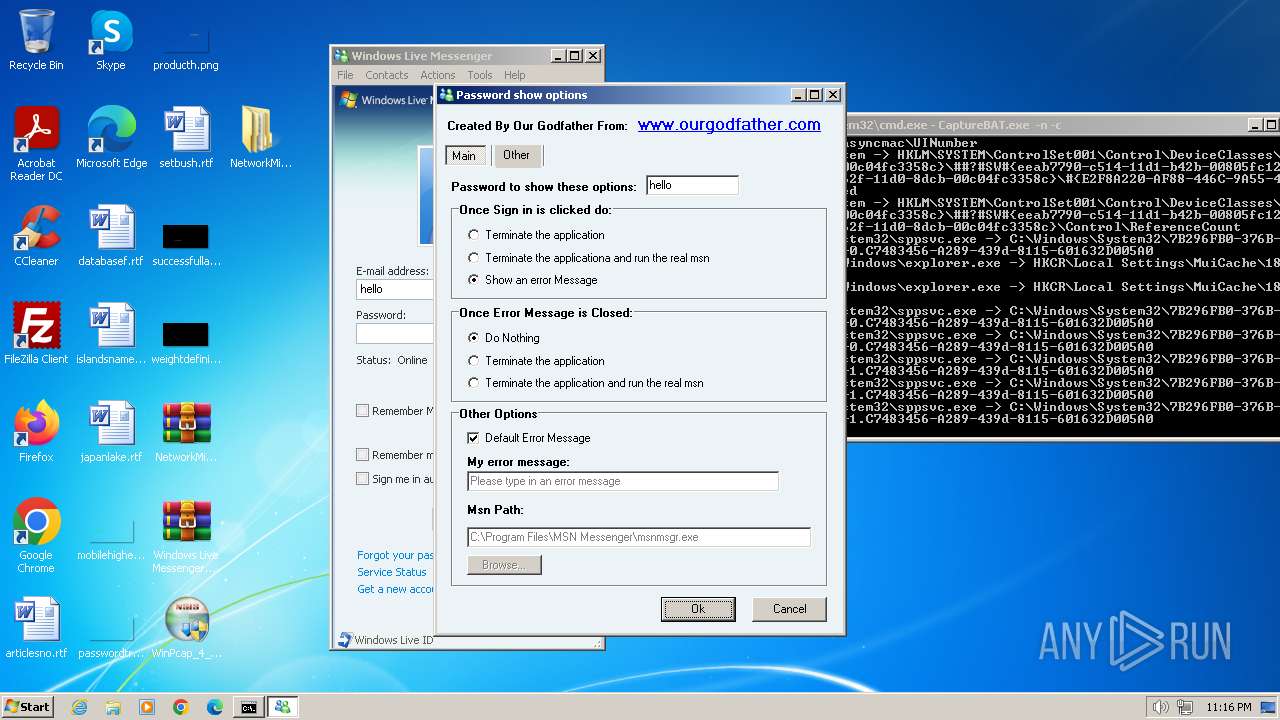Open Contacts menu in Messenger
The image size is (1280, 720).
pyautogui.click(x=387, y=75)
